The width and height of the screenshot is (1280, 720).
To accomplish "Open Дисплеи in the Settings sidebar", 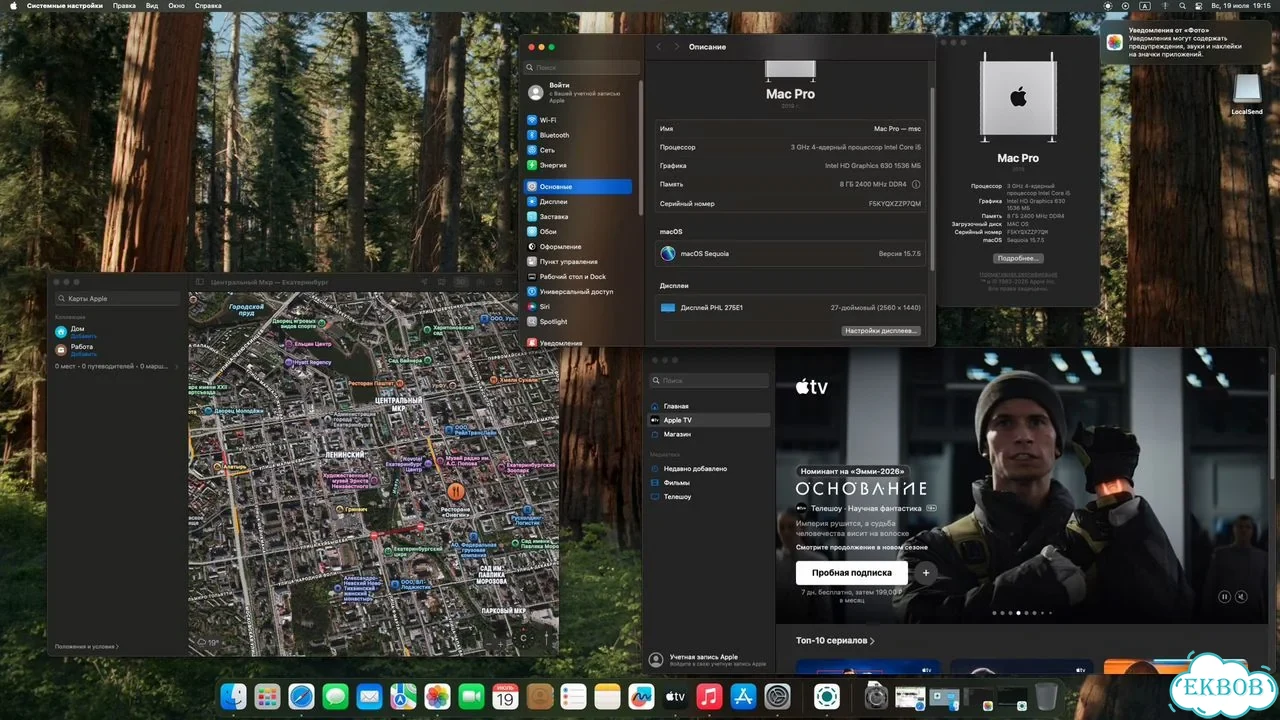I will pos(578,201).
